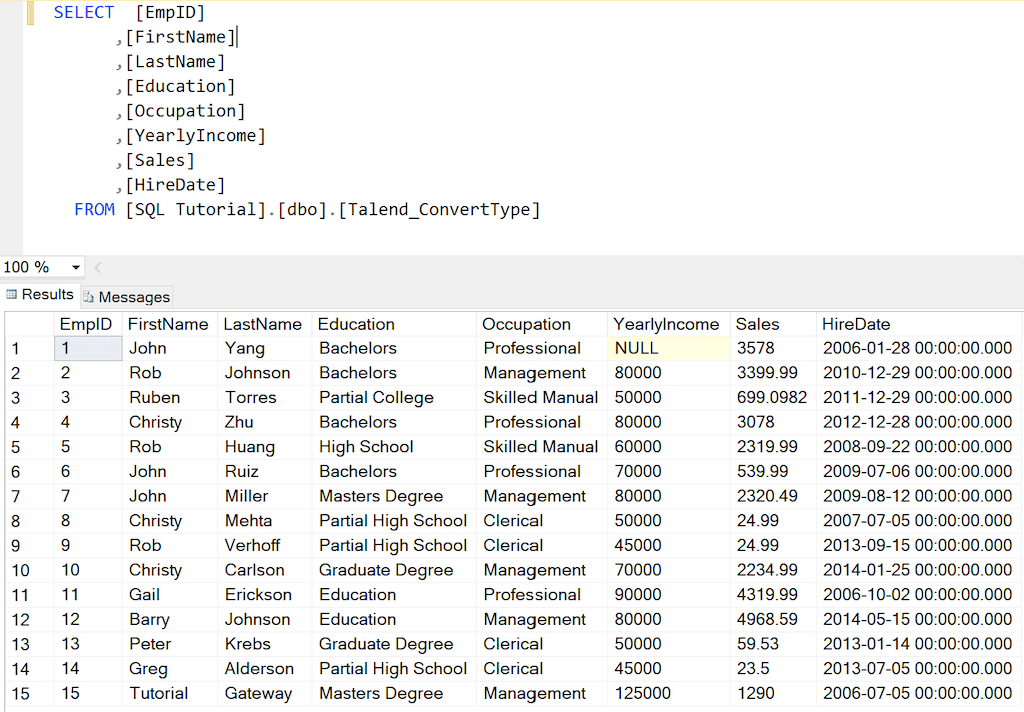The height and width of the screenshot is (712, 1024).
Task: Open the 100 % zoom dropdown
Action: click(76, 268)
